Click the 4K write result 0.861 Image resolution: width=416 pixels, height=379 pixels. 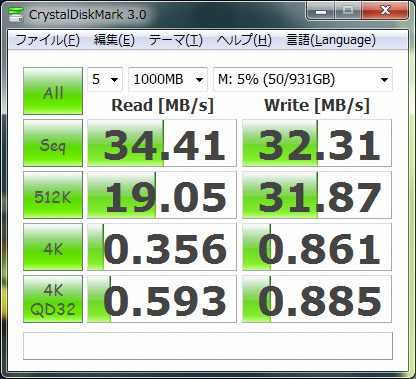pos(317,247)
